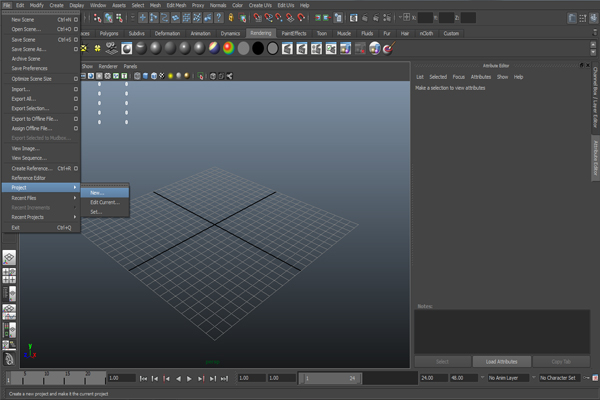Open Export to Offline File option box
This screenshot has width=600, height=400.
pos(76,119)
